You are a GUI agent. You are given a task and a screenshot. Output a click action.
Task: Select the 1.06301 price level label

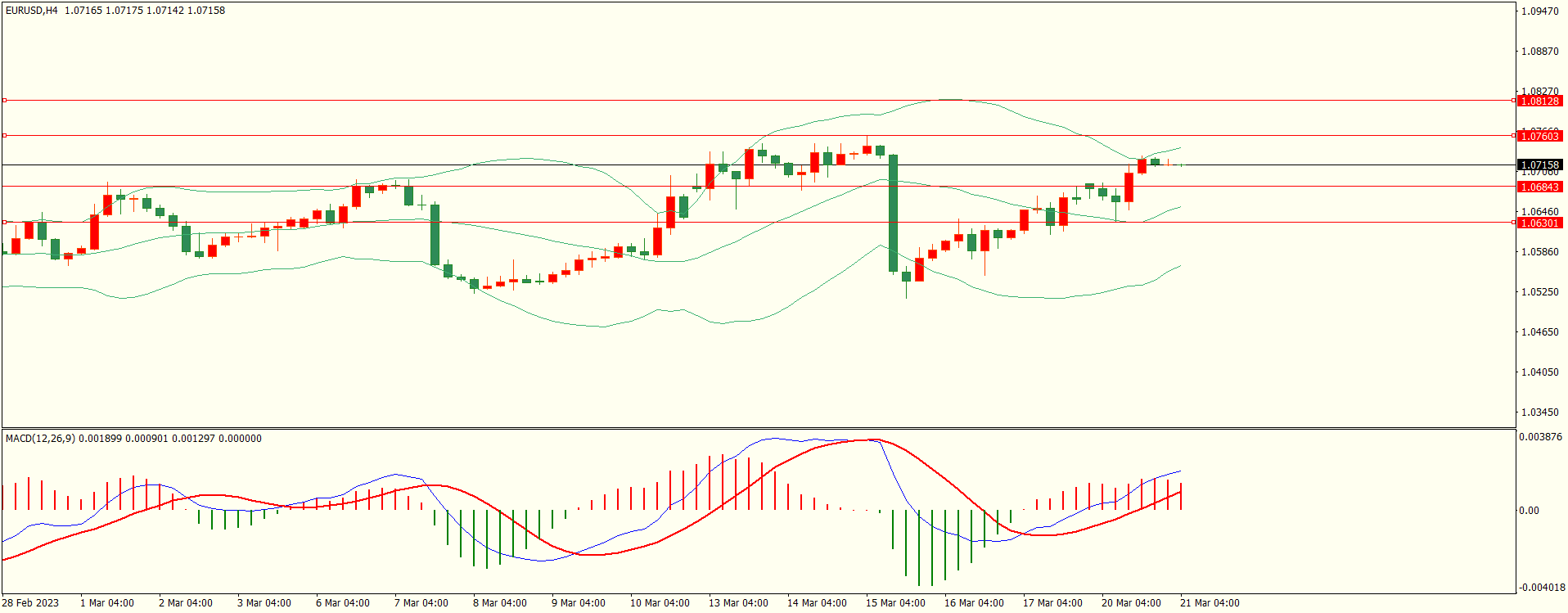click(1540, 223)
